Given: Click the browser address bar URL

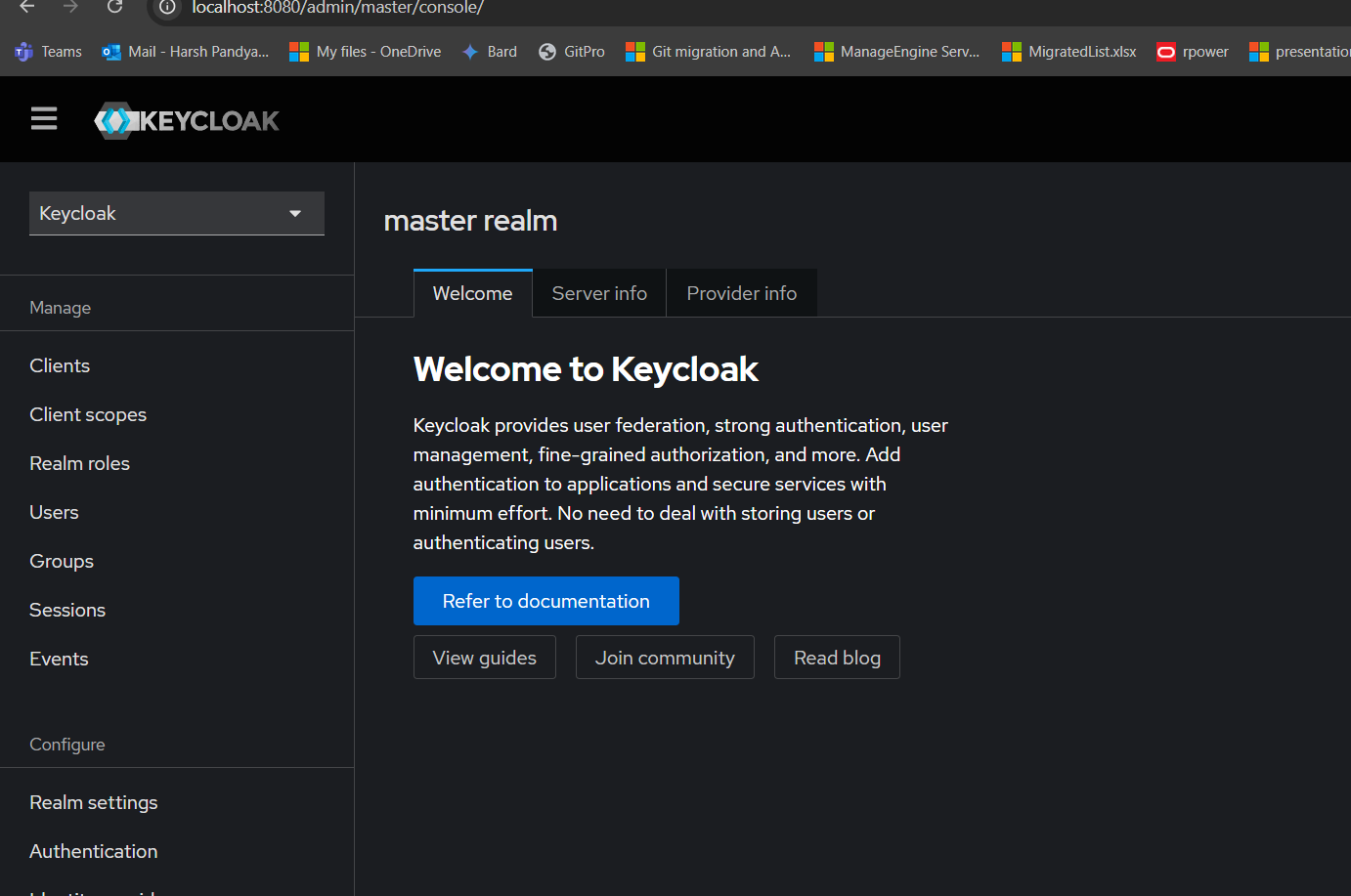Looking at the screenshot, I should pos(337,8).
